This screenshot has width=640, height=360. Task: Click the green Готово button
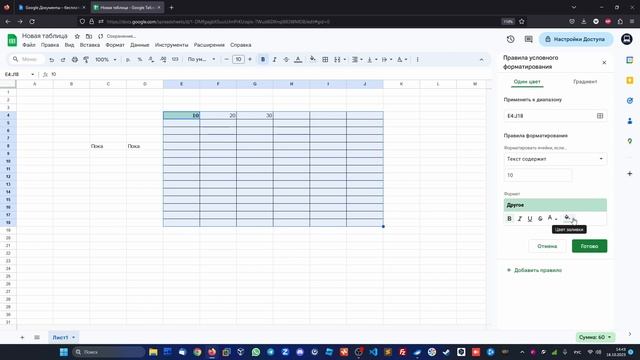point(589,246)
